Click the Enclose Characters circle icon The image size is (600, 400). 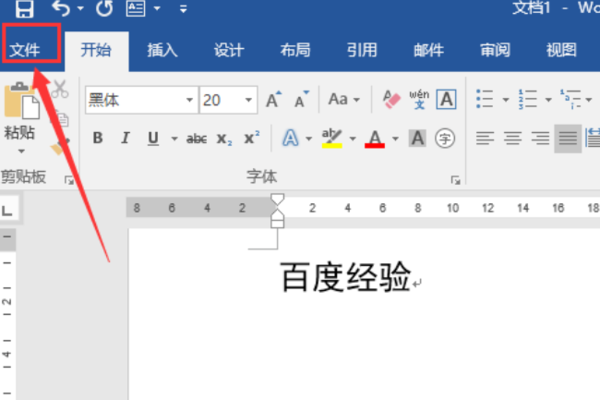click(x=445, y=138)
